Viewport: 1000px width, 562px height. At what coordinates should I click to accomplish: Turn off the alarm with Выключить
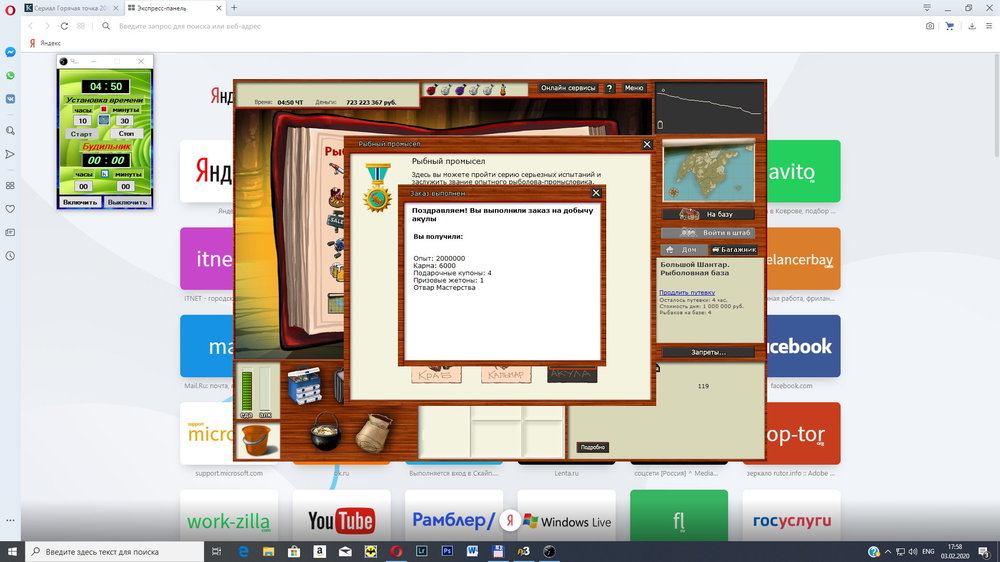[x=127, y=202]
